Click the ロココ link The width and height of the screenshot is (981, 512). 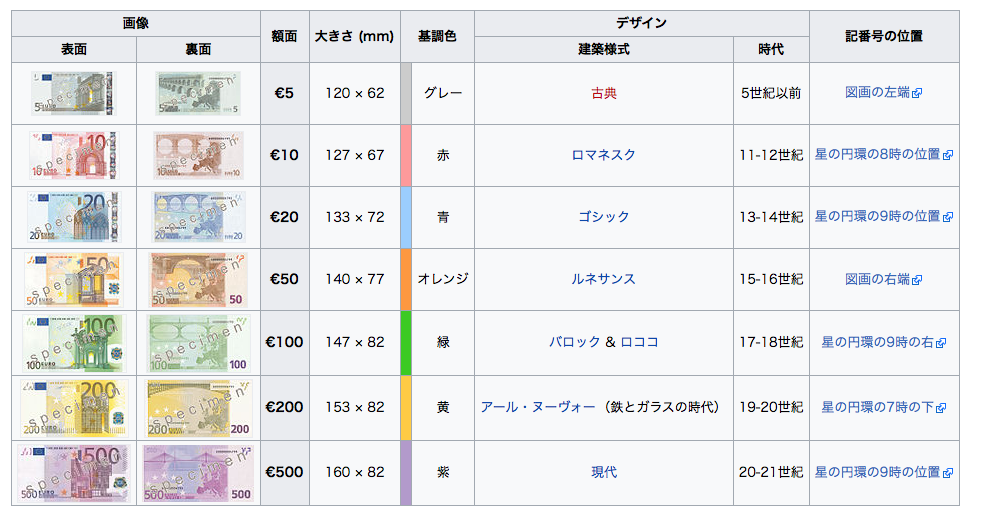[640, 342]
